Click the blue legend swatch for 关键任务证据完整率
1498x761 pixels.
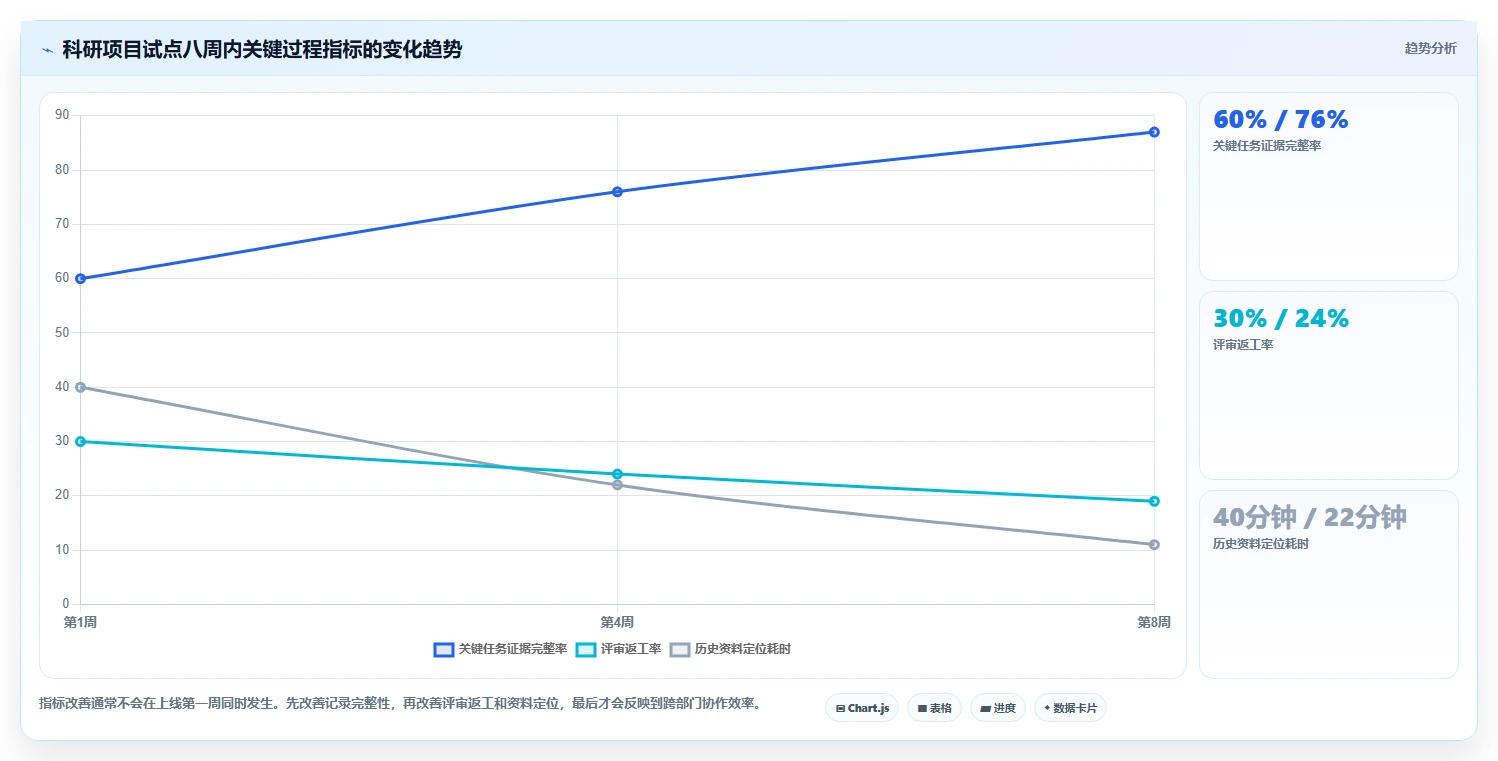click(x=444, y=649)
